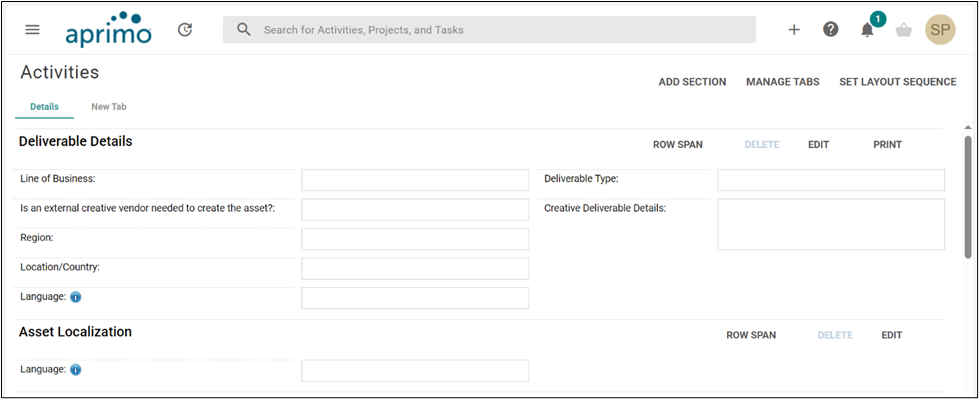The width and height of the screenshot is (979, 399).
Task: Switch to the New Tab tab
Action: (109, 107)
